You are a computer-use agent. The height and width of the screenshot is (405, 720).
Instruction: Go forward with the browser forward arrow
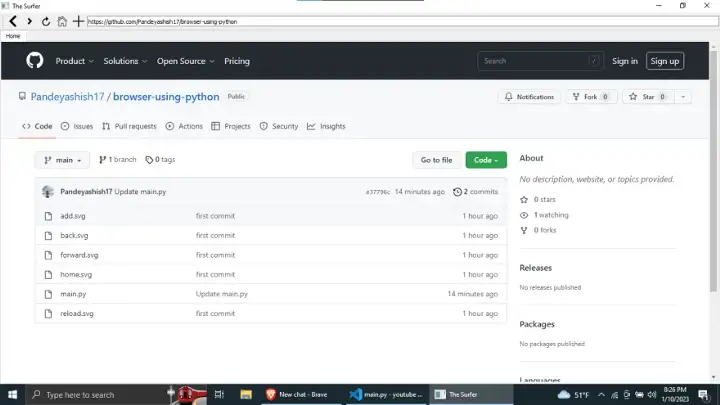(29, 21)
